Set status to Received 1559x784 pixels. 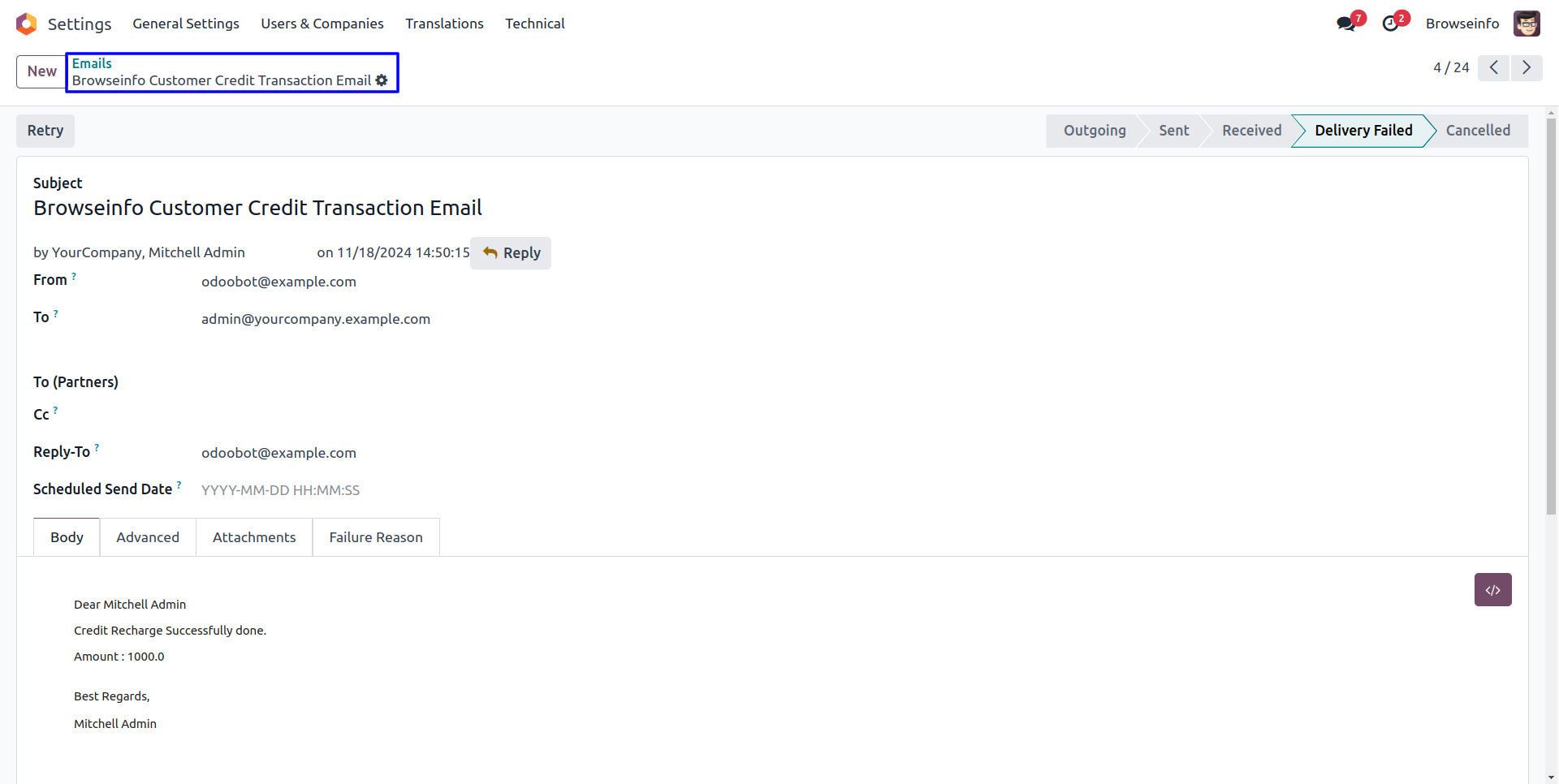(x=1252, y=131)
